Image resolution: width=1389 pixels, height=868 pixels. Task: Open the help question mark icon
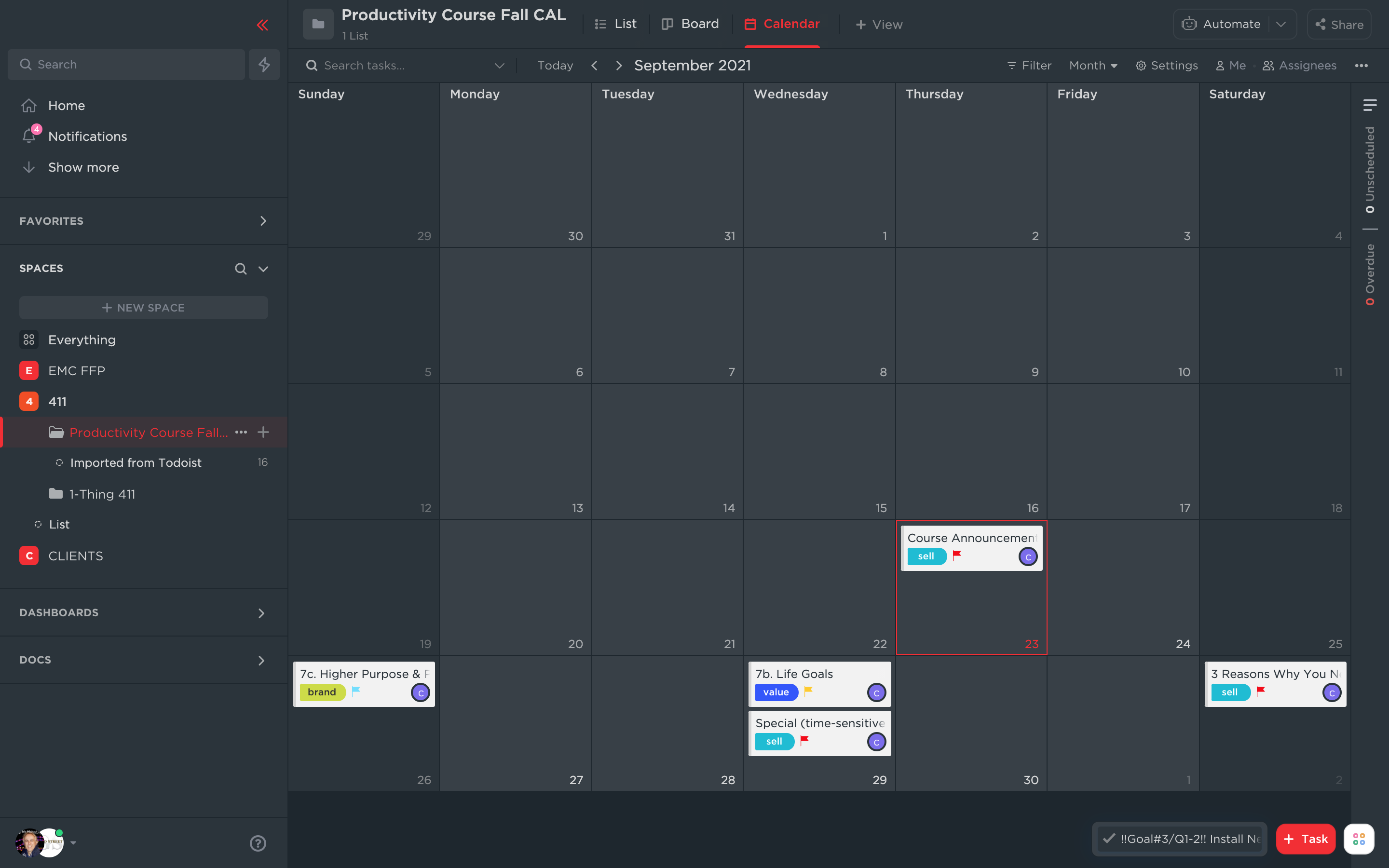pos(258,843)
